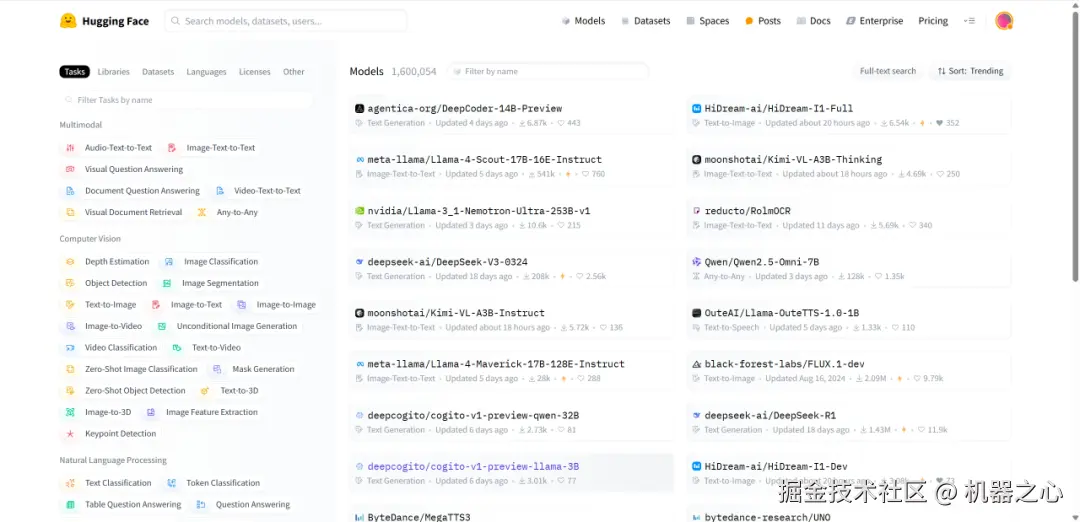This screenshot has height=522, width=1080.
Task: Select the Tasks filter tab
Action: point(74,72)
